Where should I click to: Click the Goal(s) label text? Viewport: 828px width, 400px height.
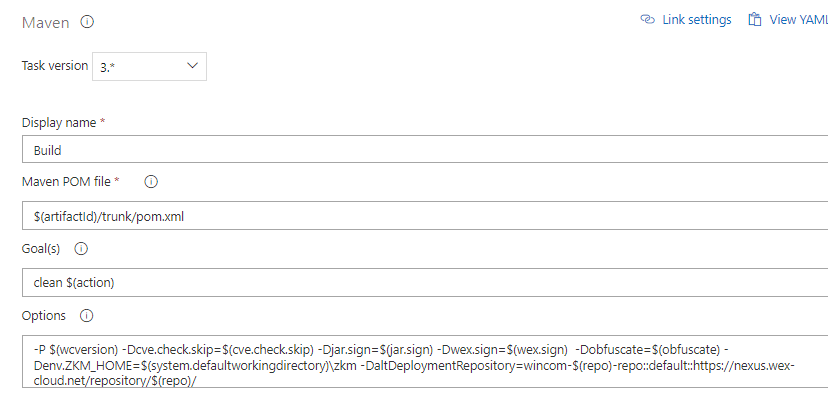click(x=41, y=249)
